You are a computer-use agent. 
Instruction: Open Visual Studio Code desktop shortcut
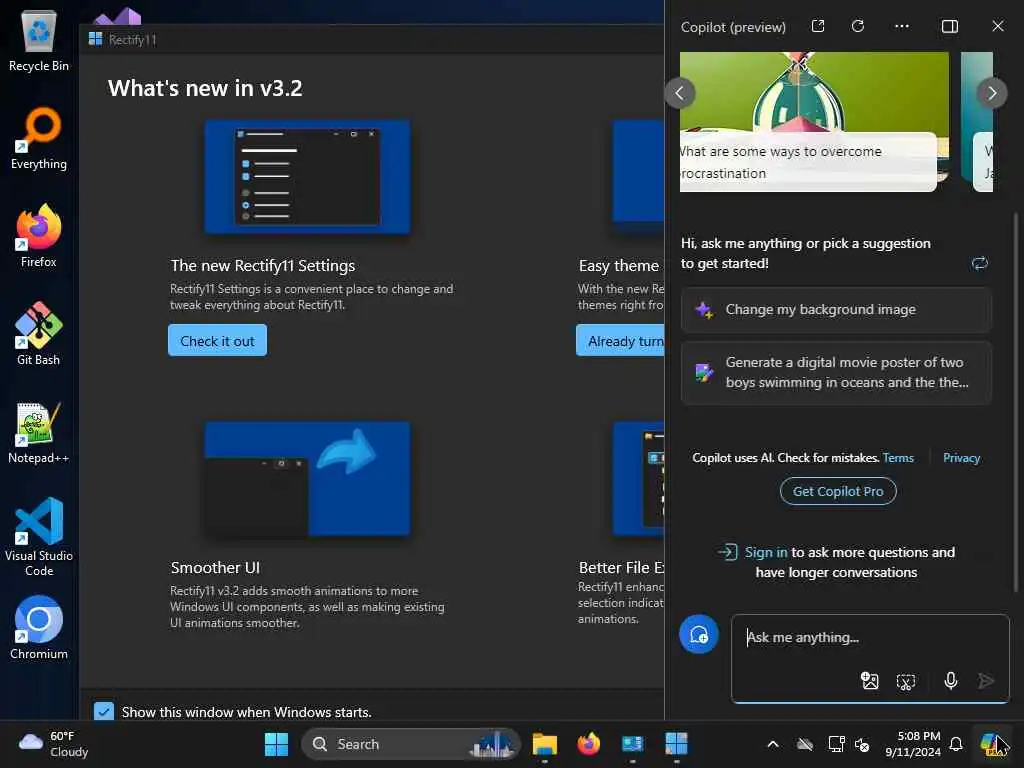39,537
